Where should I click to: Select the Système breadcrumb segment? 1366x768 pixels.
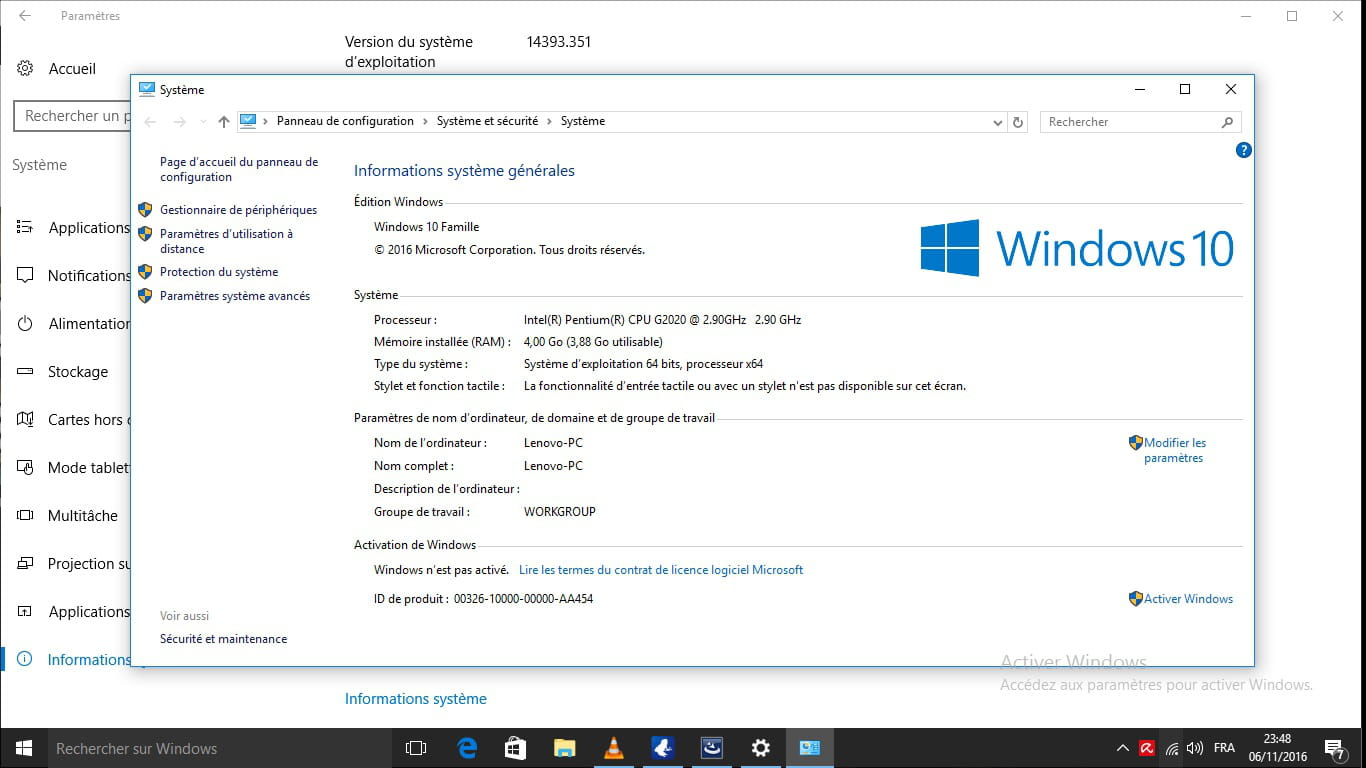click(582, 121)
